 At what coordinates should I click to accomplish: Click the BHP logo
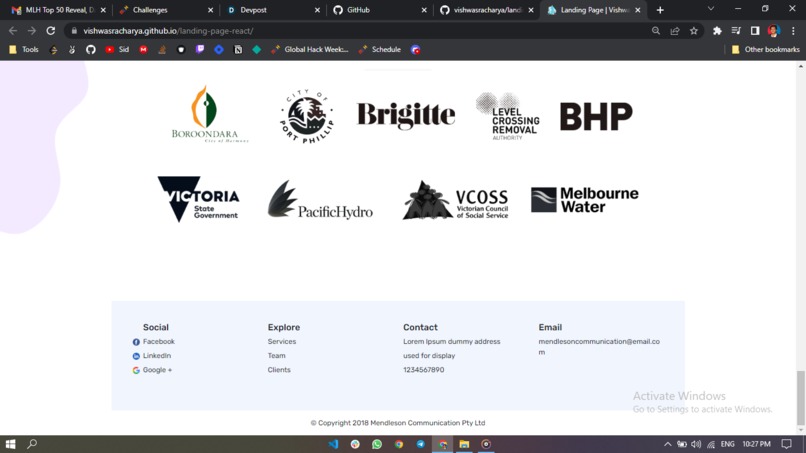tap(596, 116)
